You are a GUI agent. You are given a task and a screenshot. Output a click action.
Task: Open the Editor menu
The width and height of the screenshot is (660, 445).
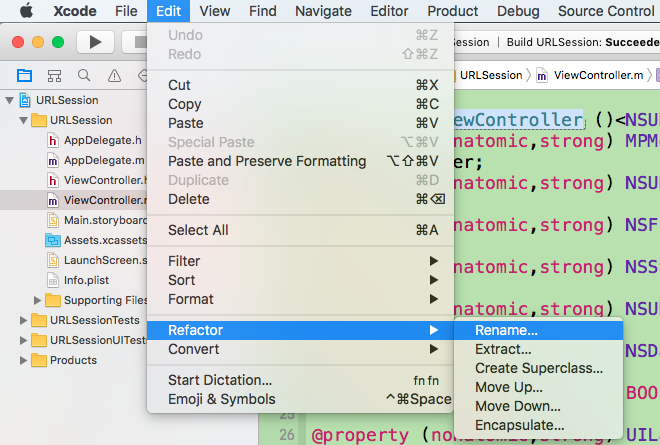(x=389, y=11)
